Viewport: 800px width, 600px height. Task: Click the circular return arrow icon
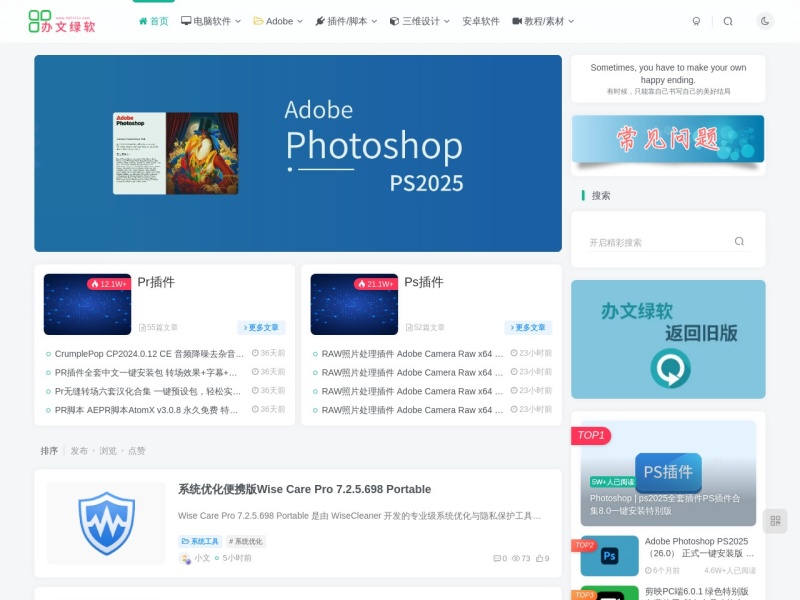(670, 368)
